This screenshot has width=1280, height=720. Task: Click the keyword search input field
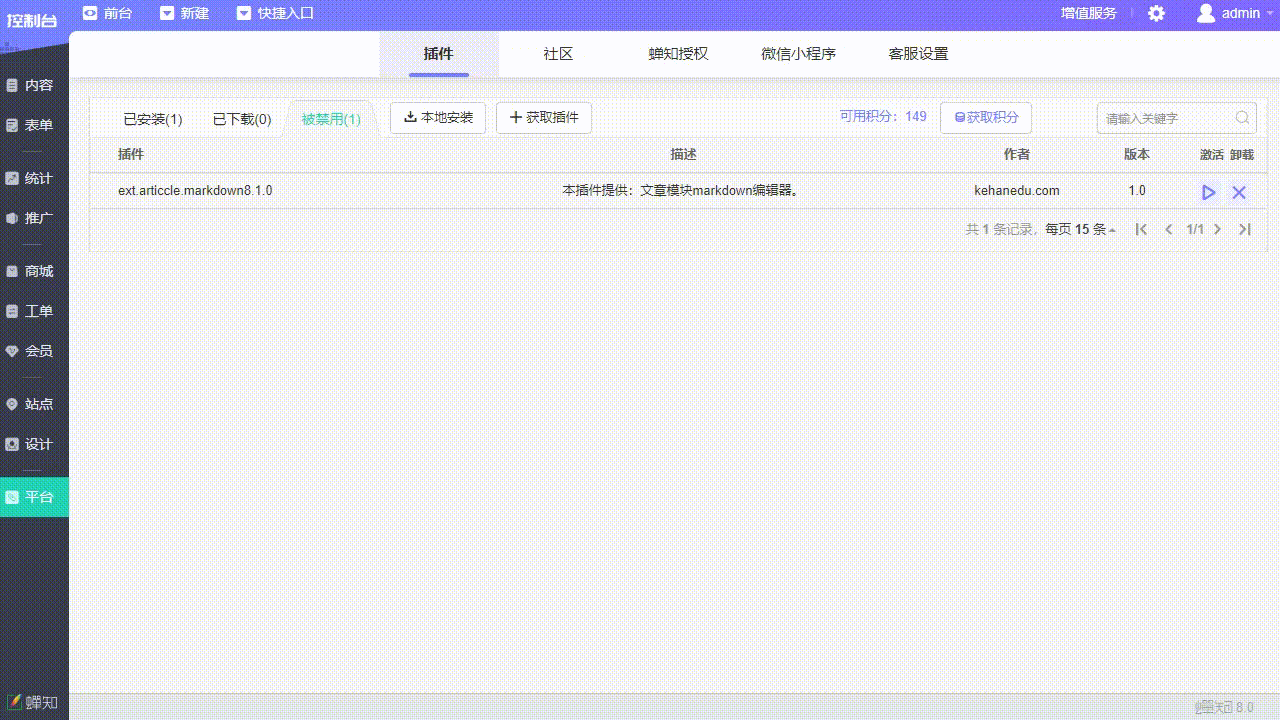pos(1165,118)
